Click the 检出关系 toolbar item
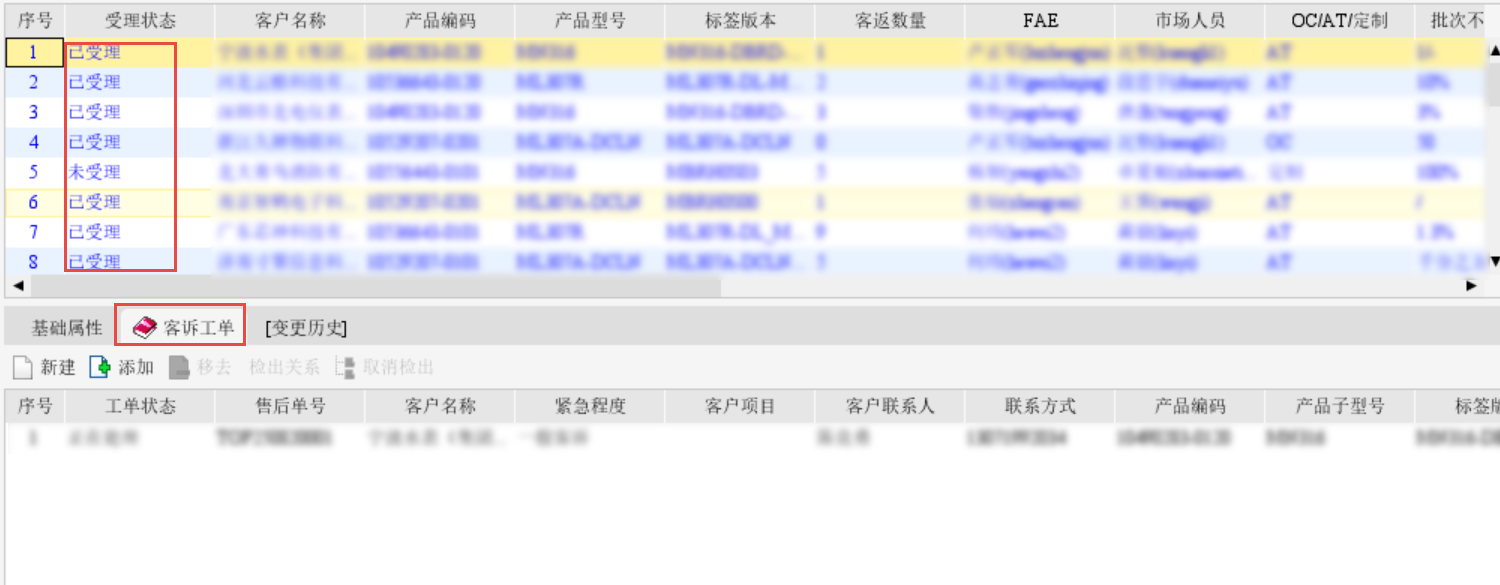1500x585 pixels. click(x=284, y=367)
